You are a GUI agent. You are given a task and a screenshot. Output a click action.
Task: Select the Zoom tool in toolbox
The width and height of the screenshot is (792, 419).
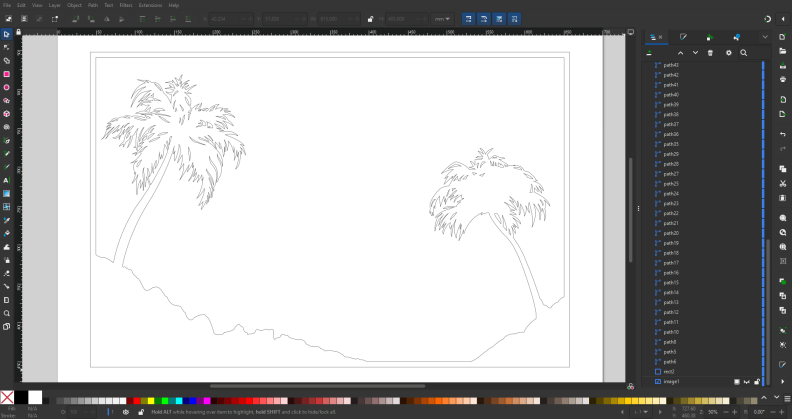point(6,313)
